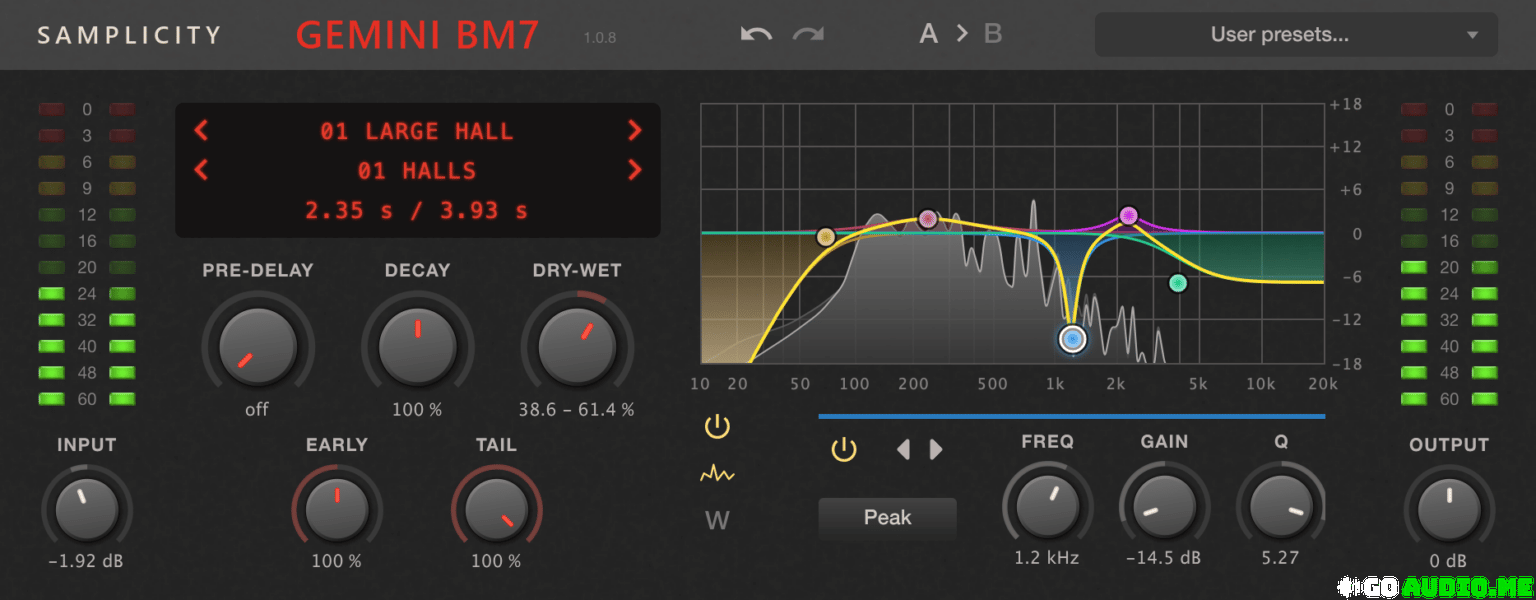Screen dimensions: 1536x600
Task: Click the GEMINI BM7 title logo
Action: [418, 35]
